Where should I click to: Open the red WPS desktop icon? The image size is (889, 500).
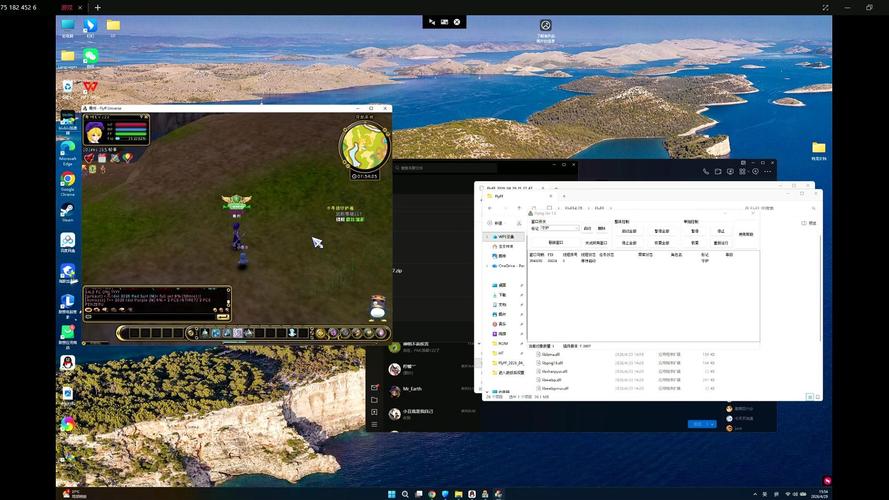90,87
